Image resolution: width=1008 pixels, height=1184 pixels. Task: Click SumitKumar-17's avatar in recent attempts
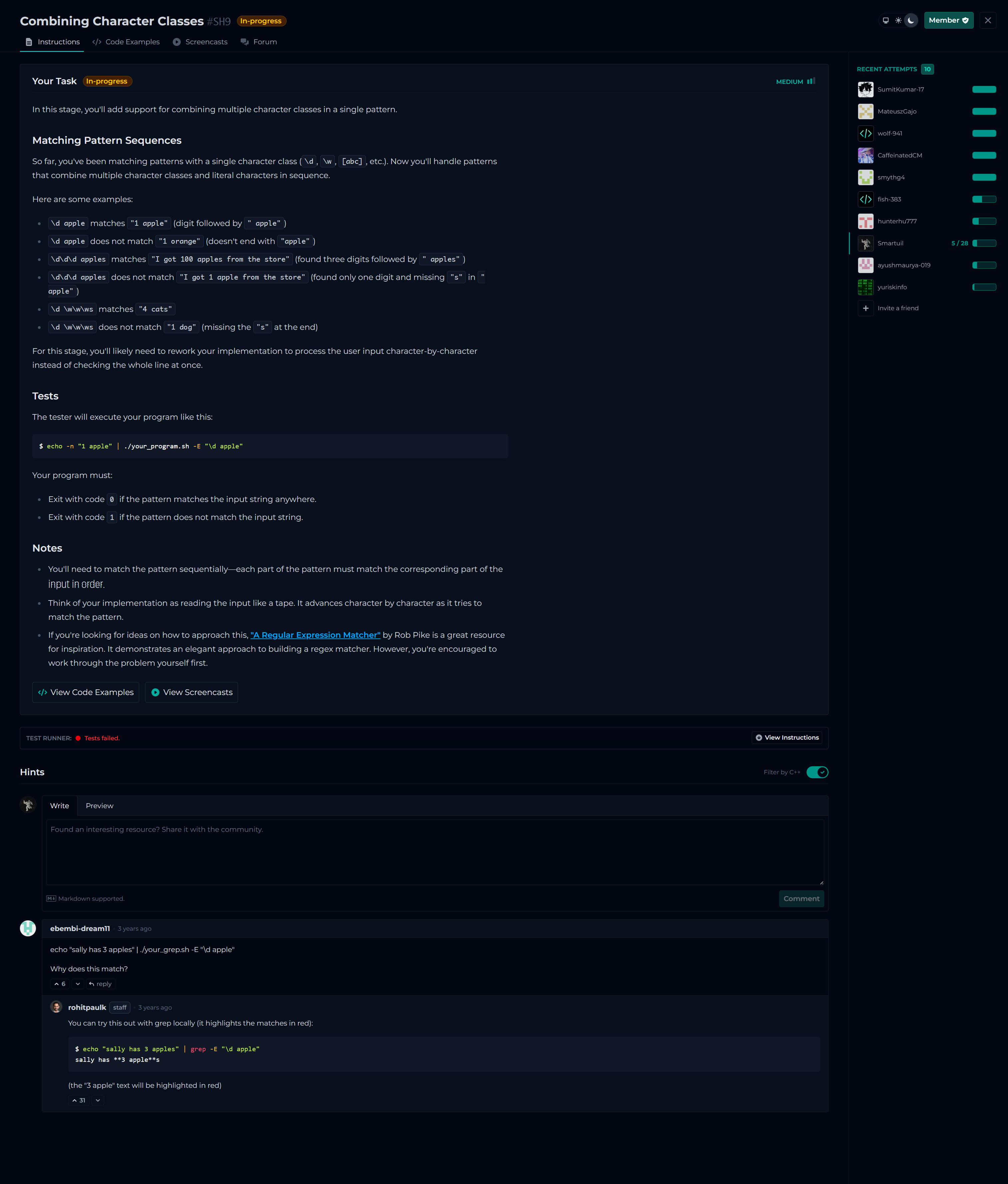tap(866, 90)
